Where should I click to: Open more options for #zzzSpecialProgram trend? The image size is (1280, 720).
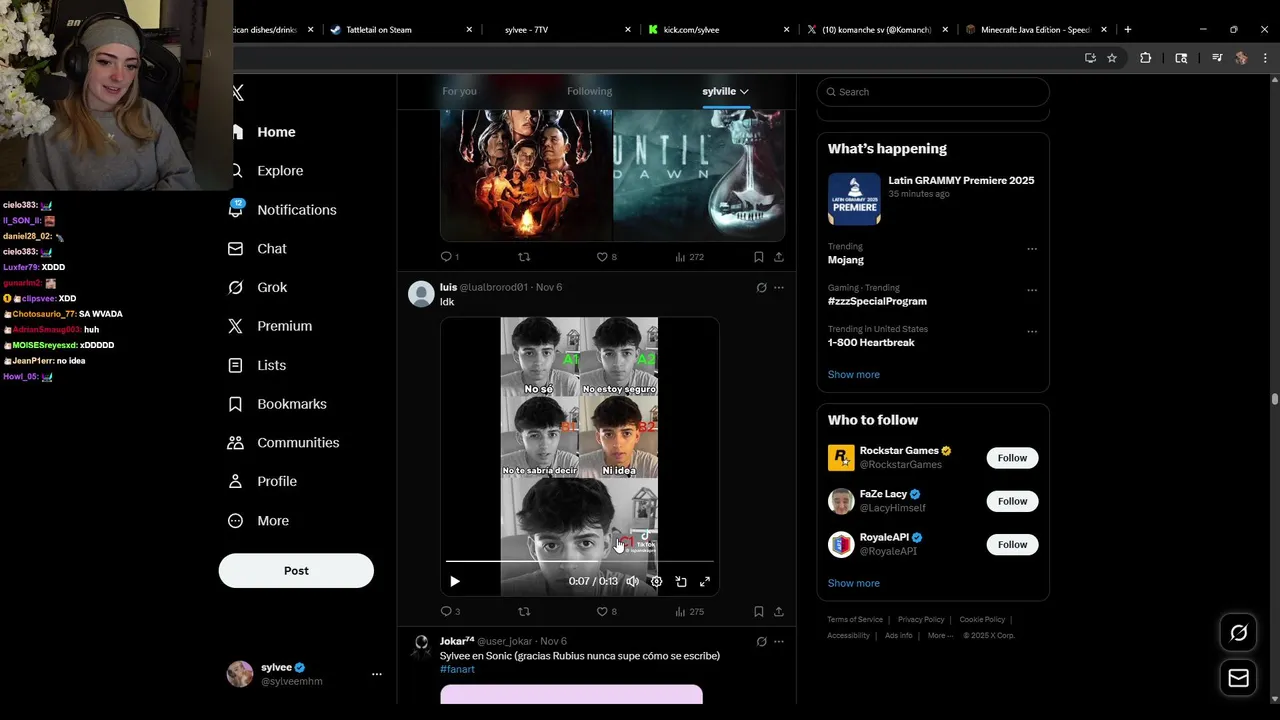click(1032, 290)
